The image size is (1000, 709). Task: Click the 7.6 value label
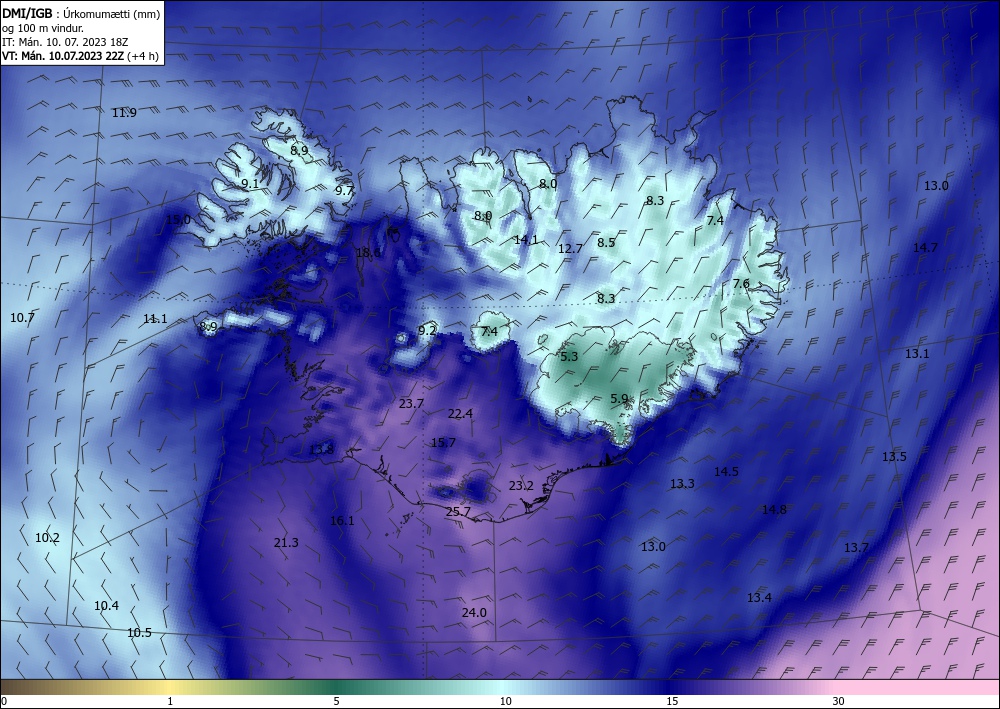[741, 284]
